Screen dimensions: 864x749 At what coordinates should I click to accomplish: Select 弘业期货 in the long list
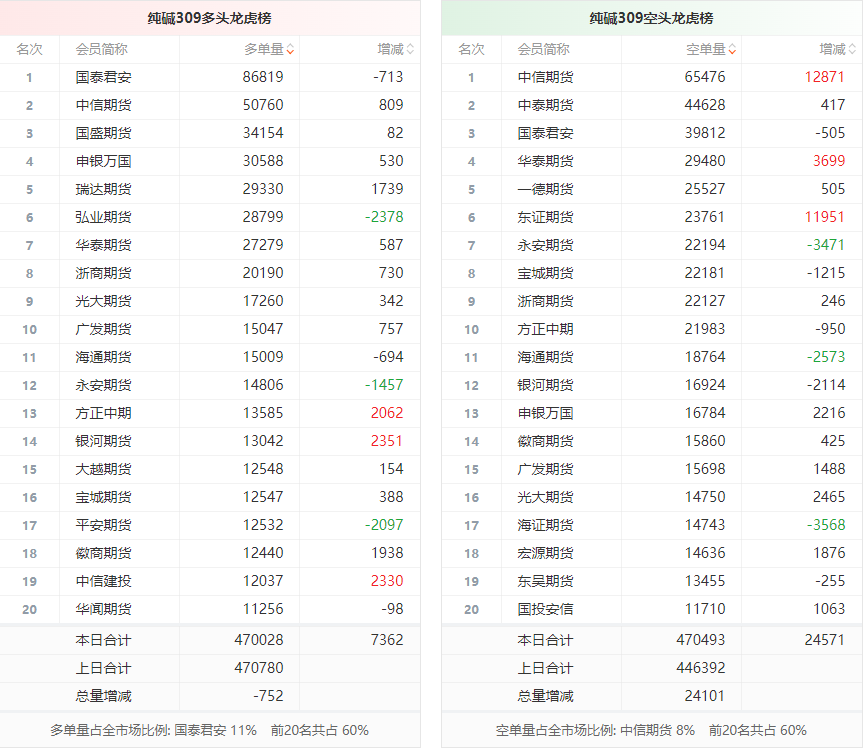[x=103, y=217]
